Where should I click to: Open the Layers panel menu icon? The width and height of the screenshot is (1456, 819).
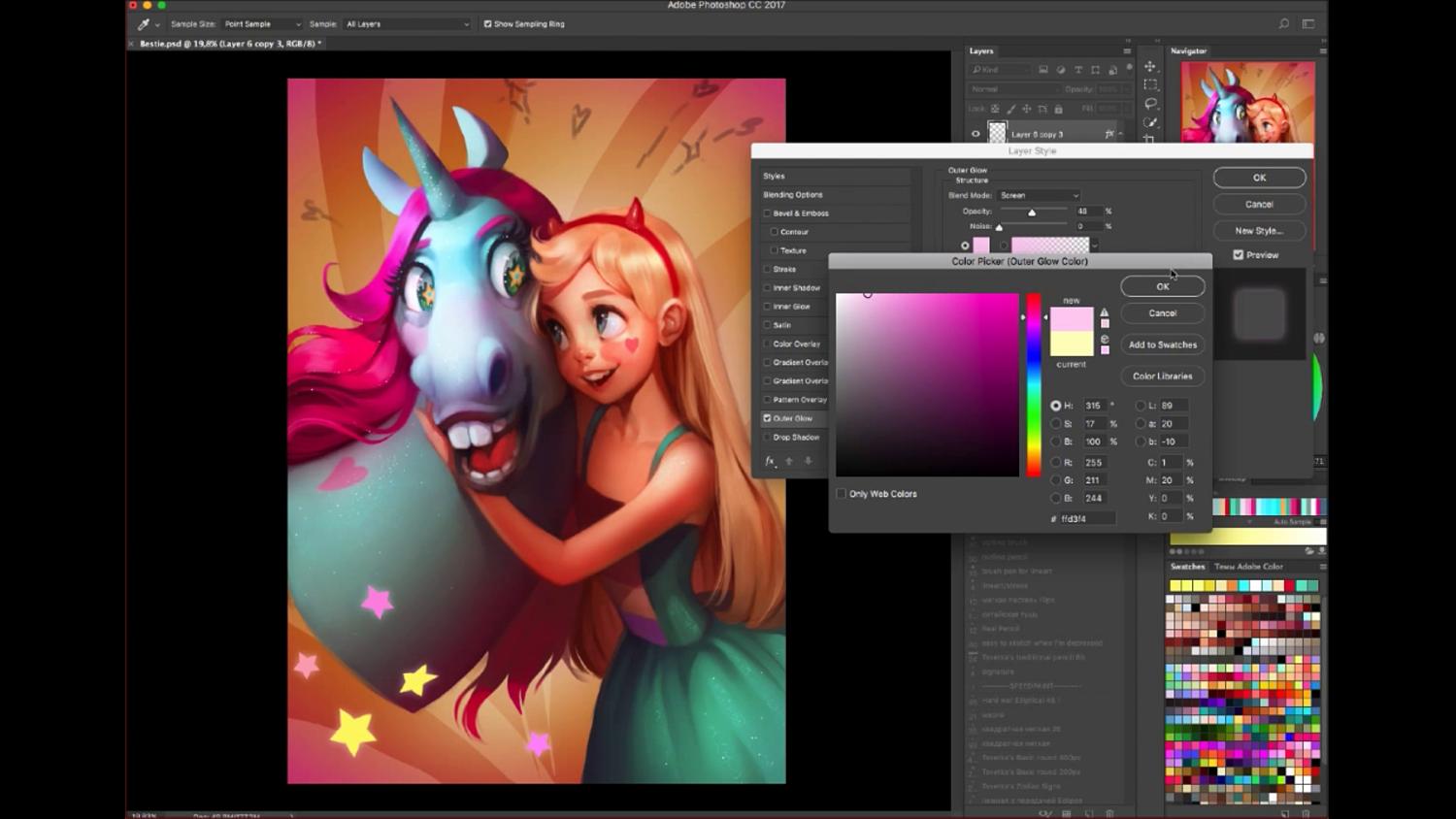point(1127,51)
